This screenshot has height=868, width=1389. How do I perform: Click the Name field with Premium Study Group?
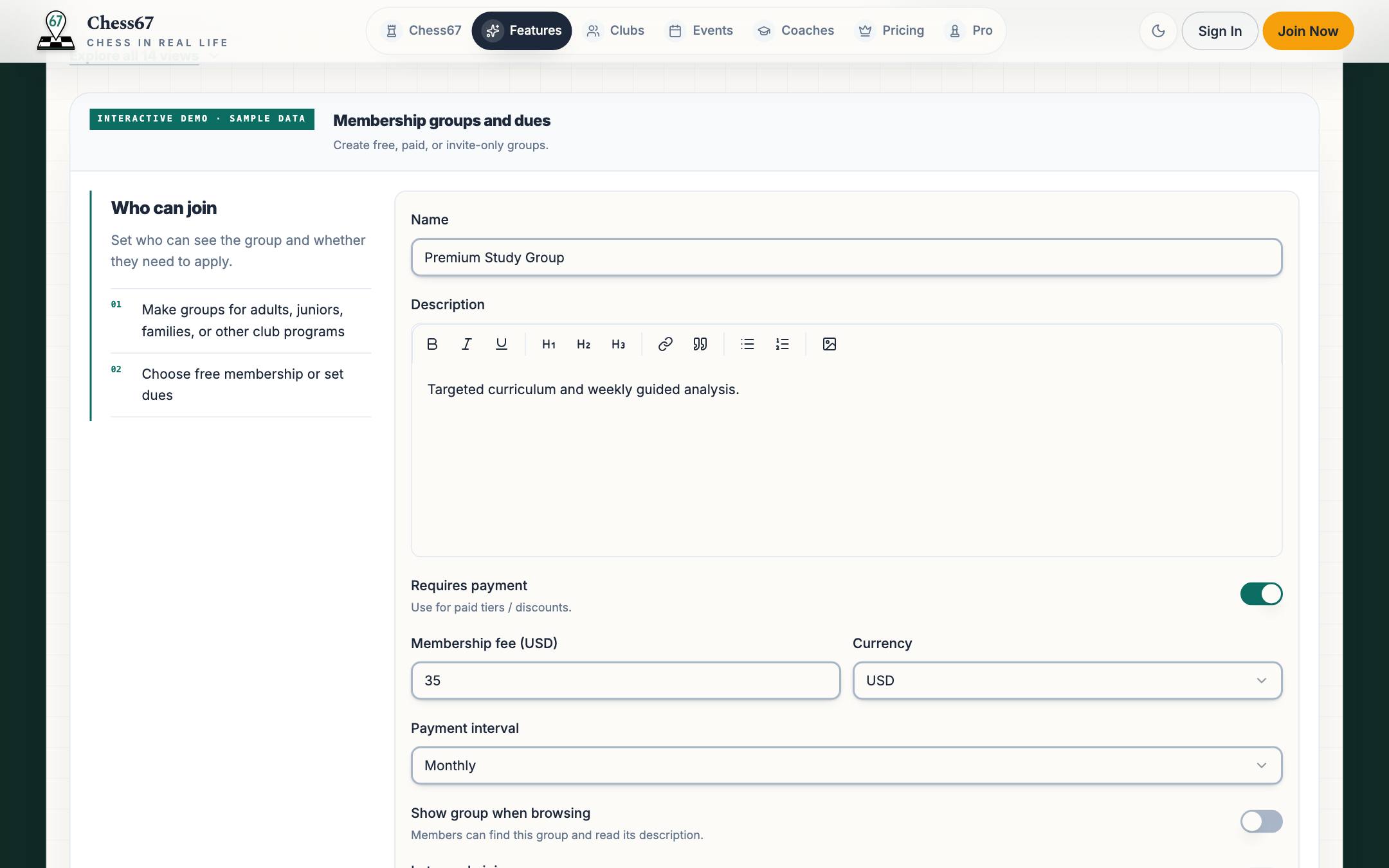pos(846,257)
